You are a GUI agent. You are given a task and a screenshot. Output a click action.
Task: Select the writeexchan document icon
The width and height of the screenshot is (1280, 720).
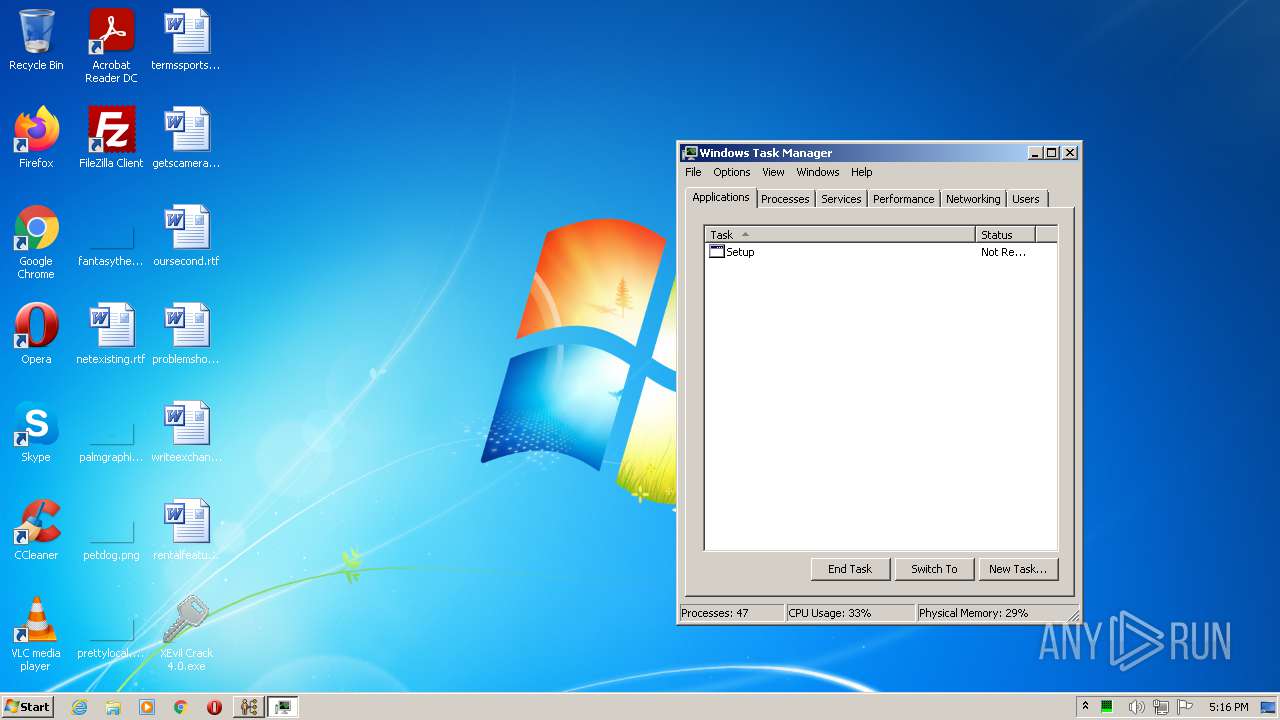186,432
